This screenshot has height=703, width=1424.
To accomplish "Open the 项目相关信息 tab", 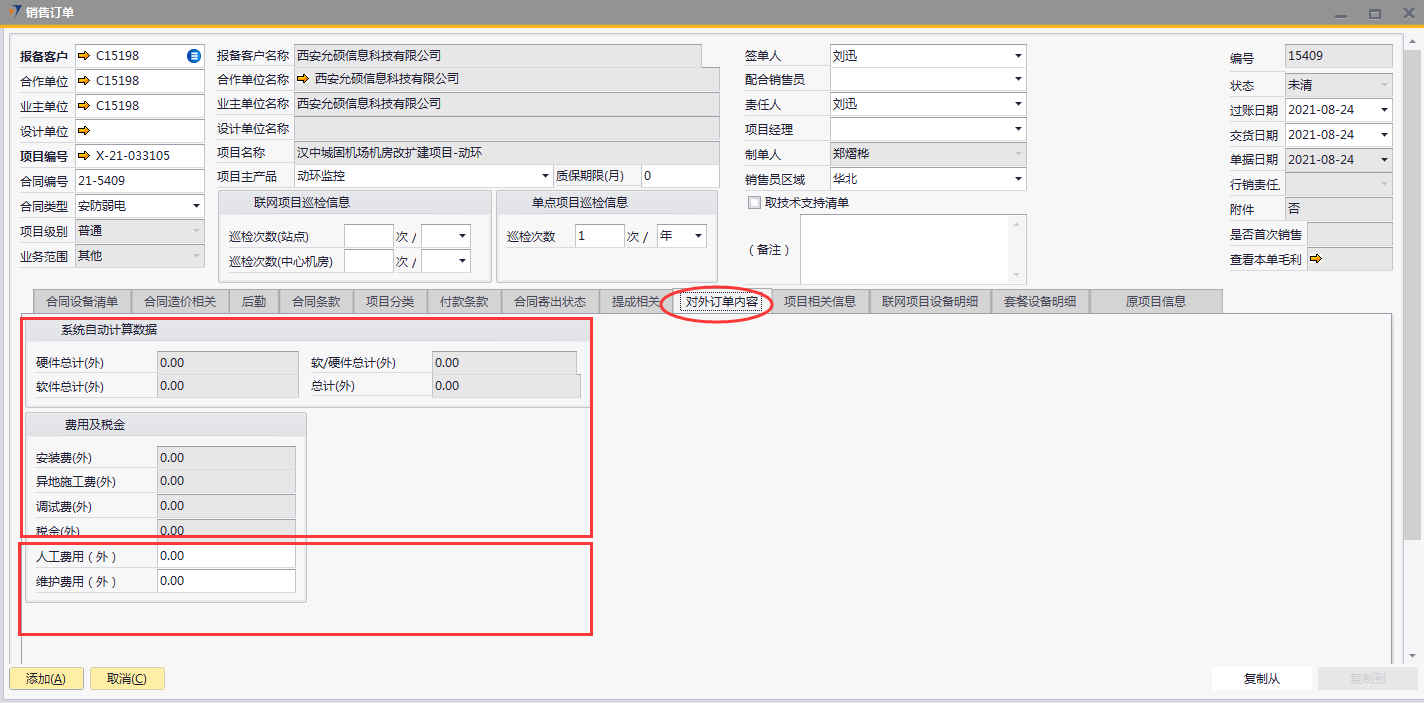I will click(x=819, y=301).
